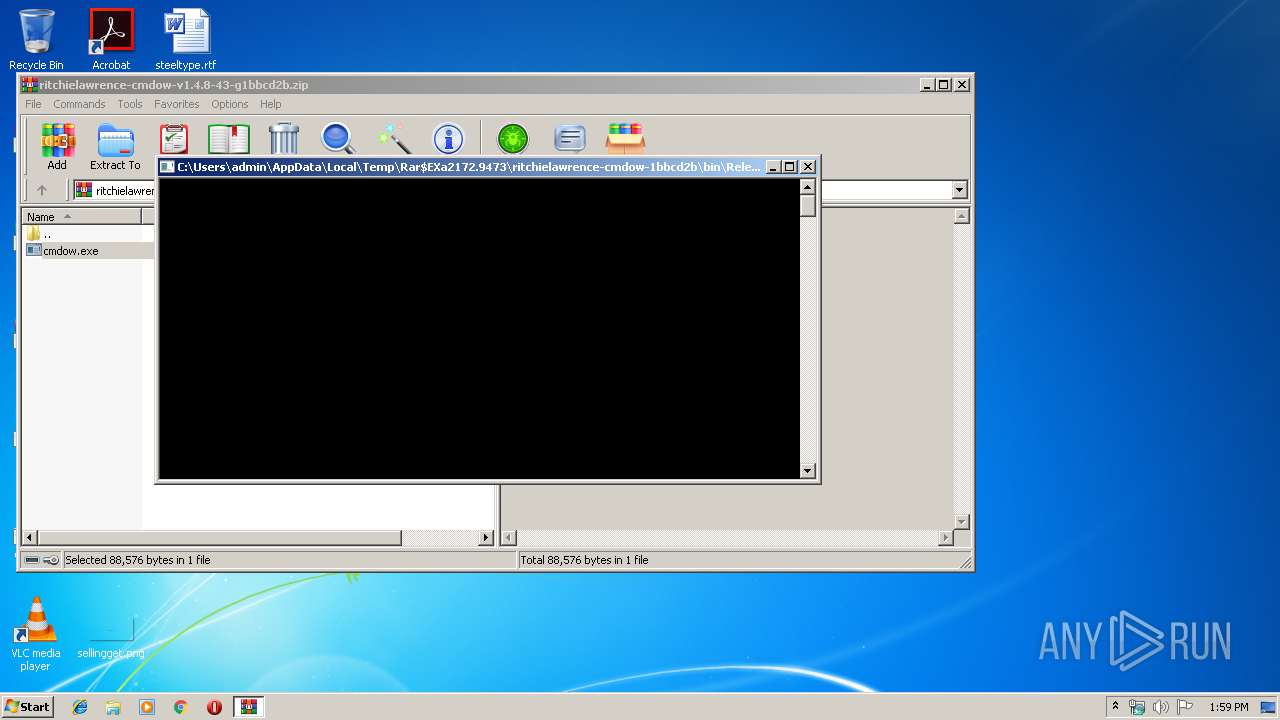Open the Acrobat desktop shortcut

click(111, 39)
